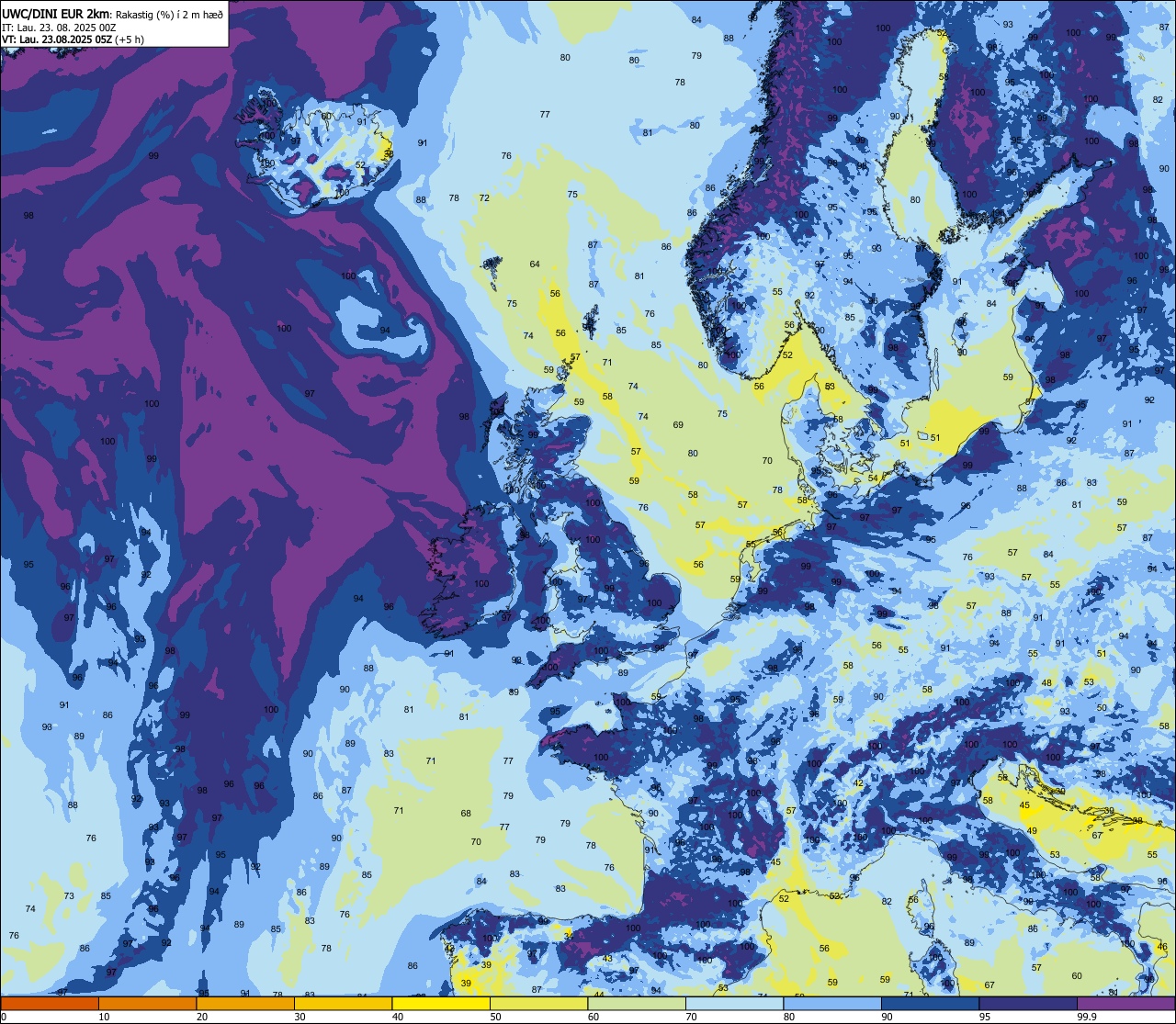Click the amber 20–30 legend swatch
1176x1024 pixels.
[x=245, y=1003]
